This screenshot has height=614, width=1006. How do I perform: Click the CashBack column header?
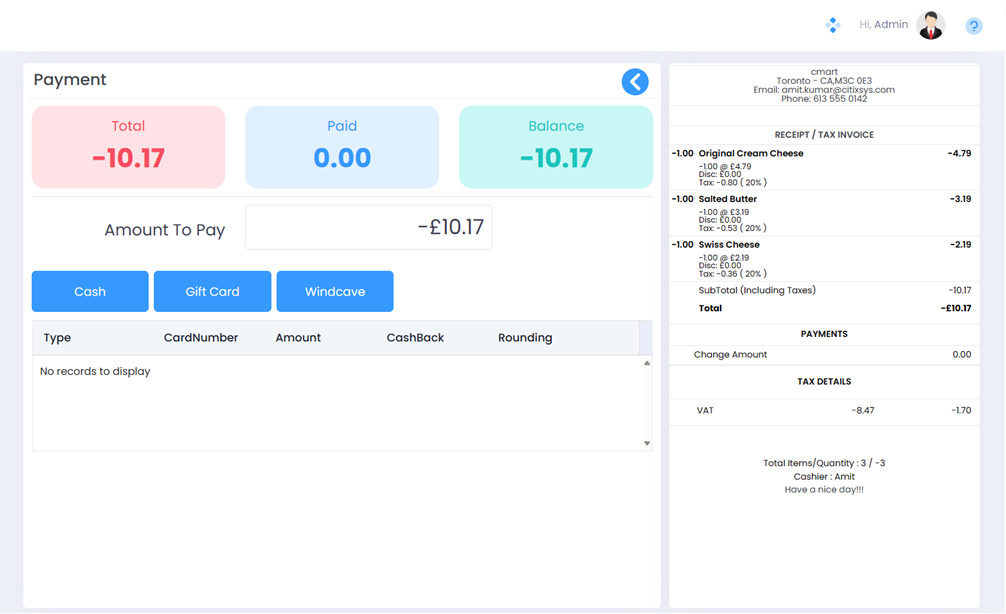point(415,338)
